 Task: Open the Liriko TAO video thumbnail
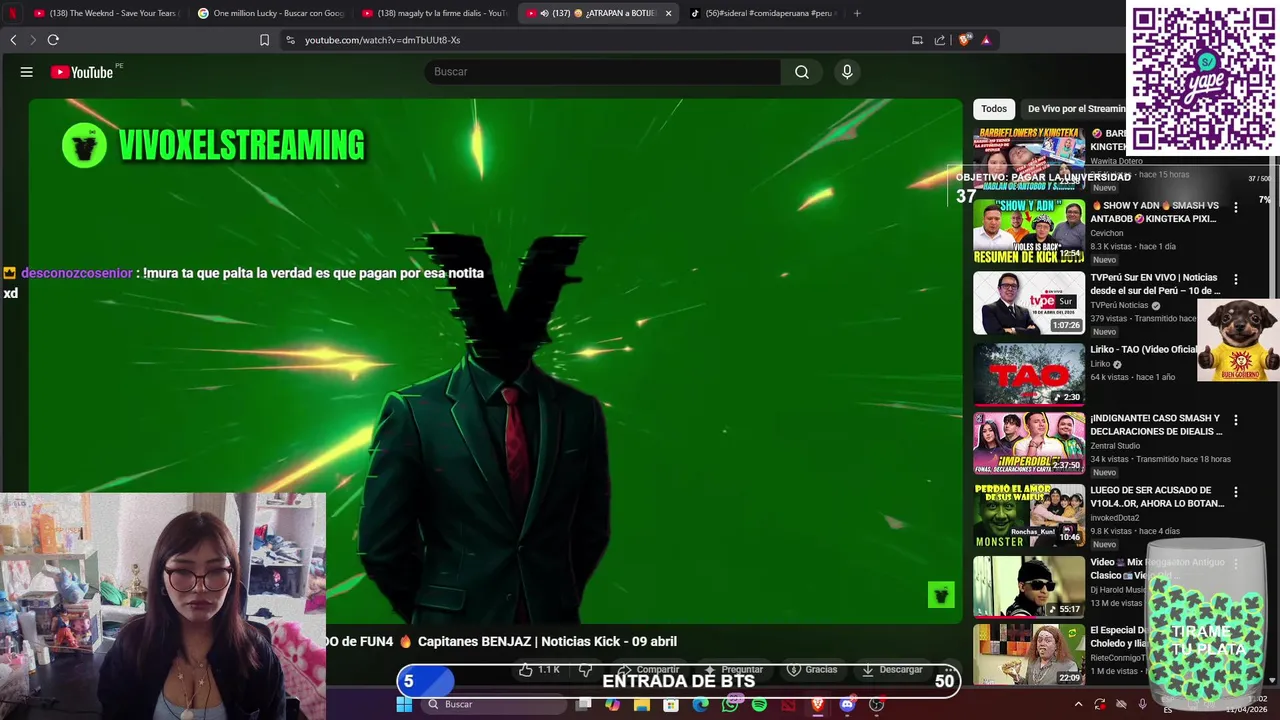pyautogui.click(x=1029, y=375)
